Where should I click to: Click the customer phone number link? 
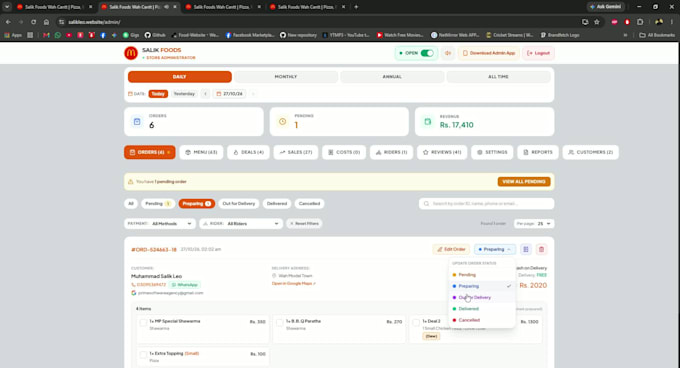(149, 285)
